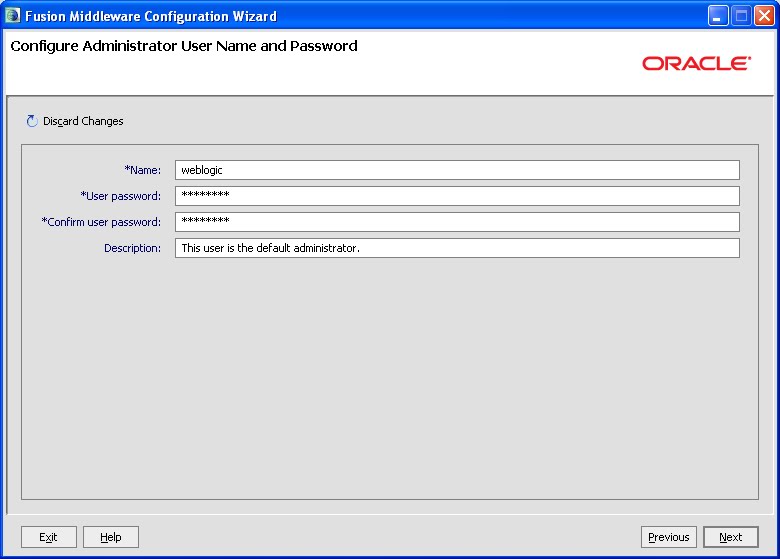Click the 'Description:' label

pyautogui.click(x=132, y=248)
